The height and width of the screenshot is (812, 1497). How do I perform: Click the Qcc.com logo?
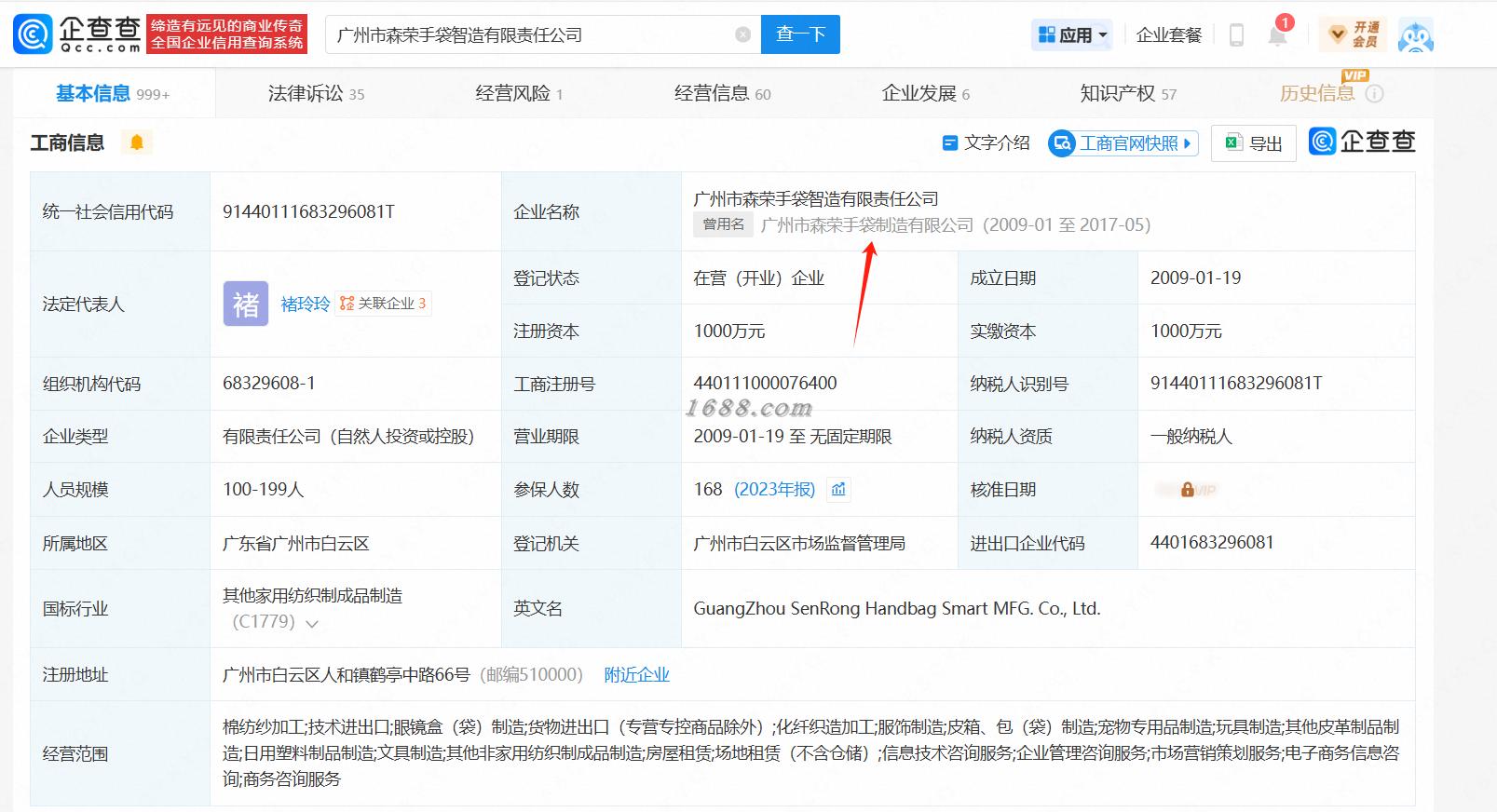77,34
